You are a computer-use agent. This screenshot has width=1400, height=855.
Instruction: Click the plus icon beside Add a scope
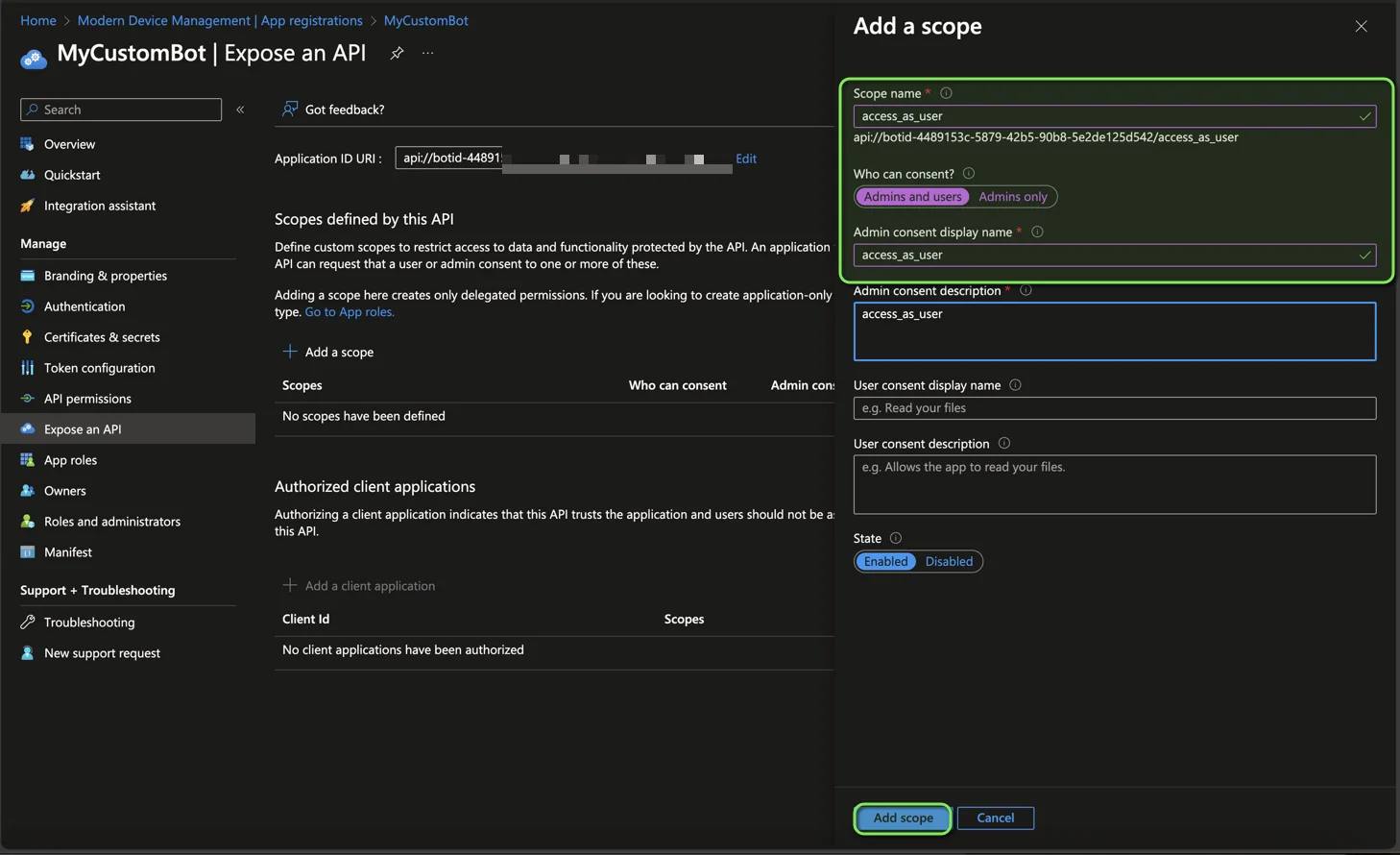tap(289, 352)
